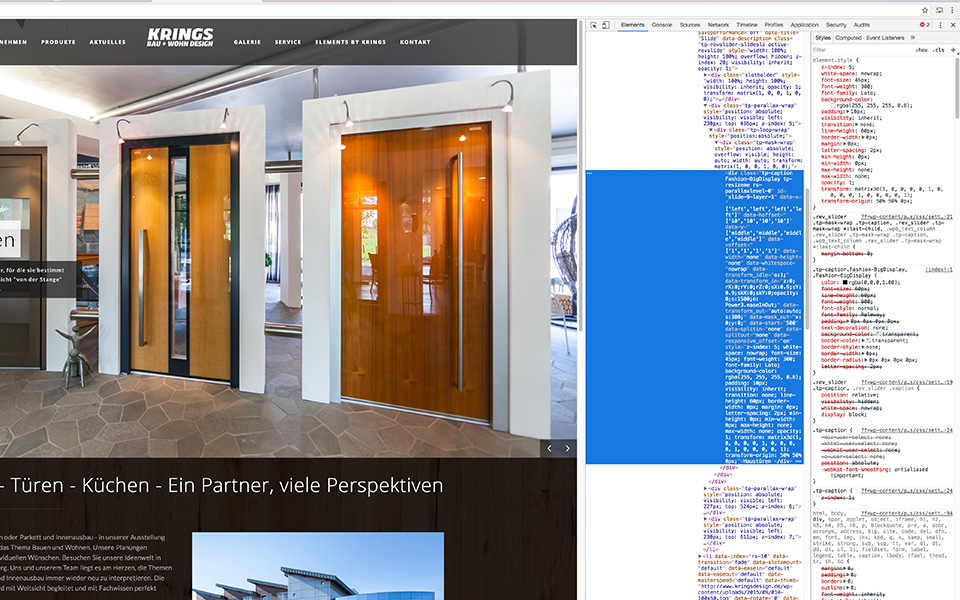Open the DevTools three-dot customize menu
Screen dimensions: 960x600
pyautogui.click(x=940, y=25)
